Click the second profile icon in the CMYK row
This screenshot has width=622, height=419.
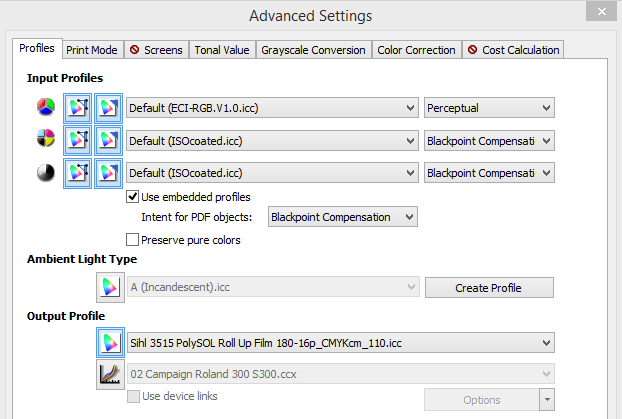click(108, 140)
